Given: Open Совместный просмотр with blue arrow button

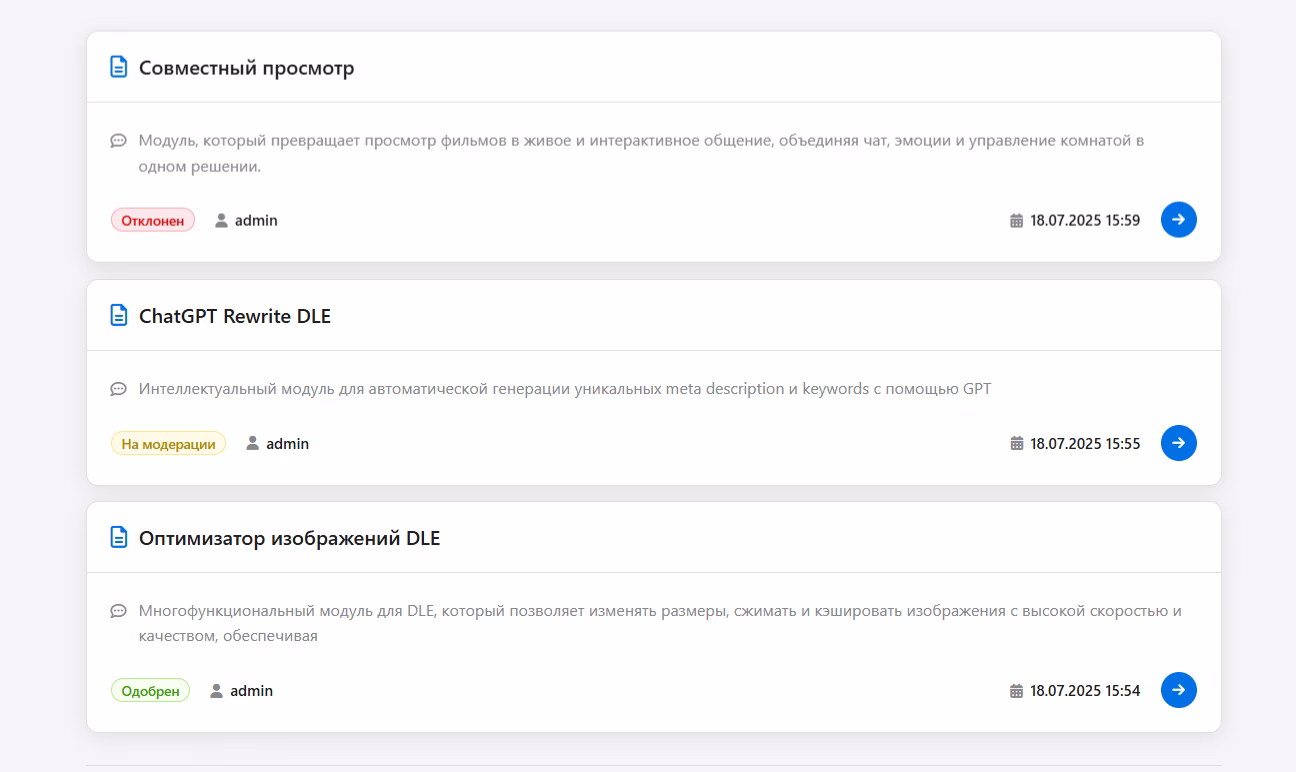Looking at the screenshot, I should coord(1178,220).
